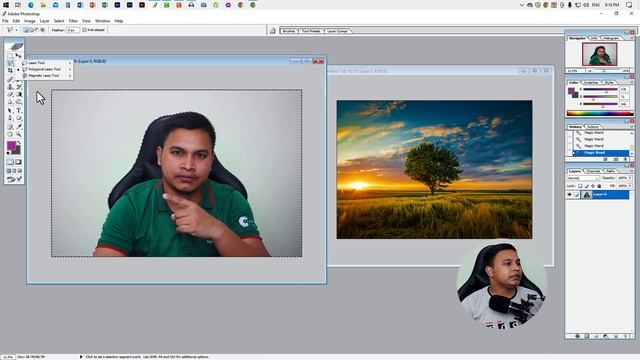Image resolution: width=640 pixels, height=360 pixels.
Task: Select the Healing Brush tool
Action: [10, 79]
